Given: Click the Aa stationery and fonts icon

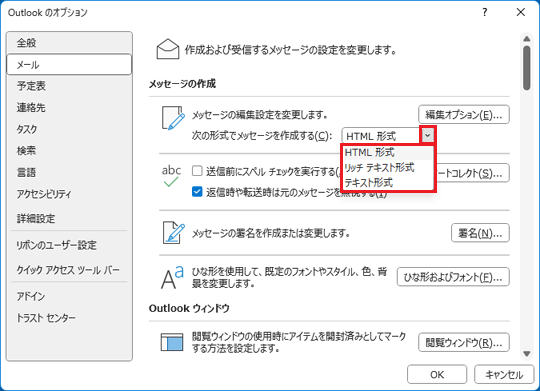Looking at the screenshot, I should (172, 277).
